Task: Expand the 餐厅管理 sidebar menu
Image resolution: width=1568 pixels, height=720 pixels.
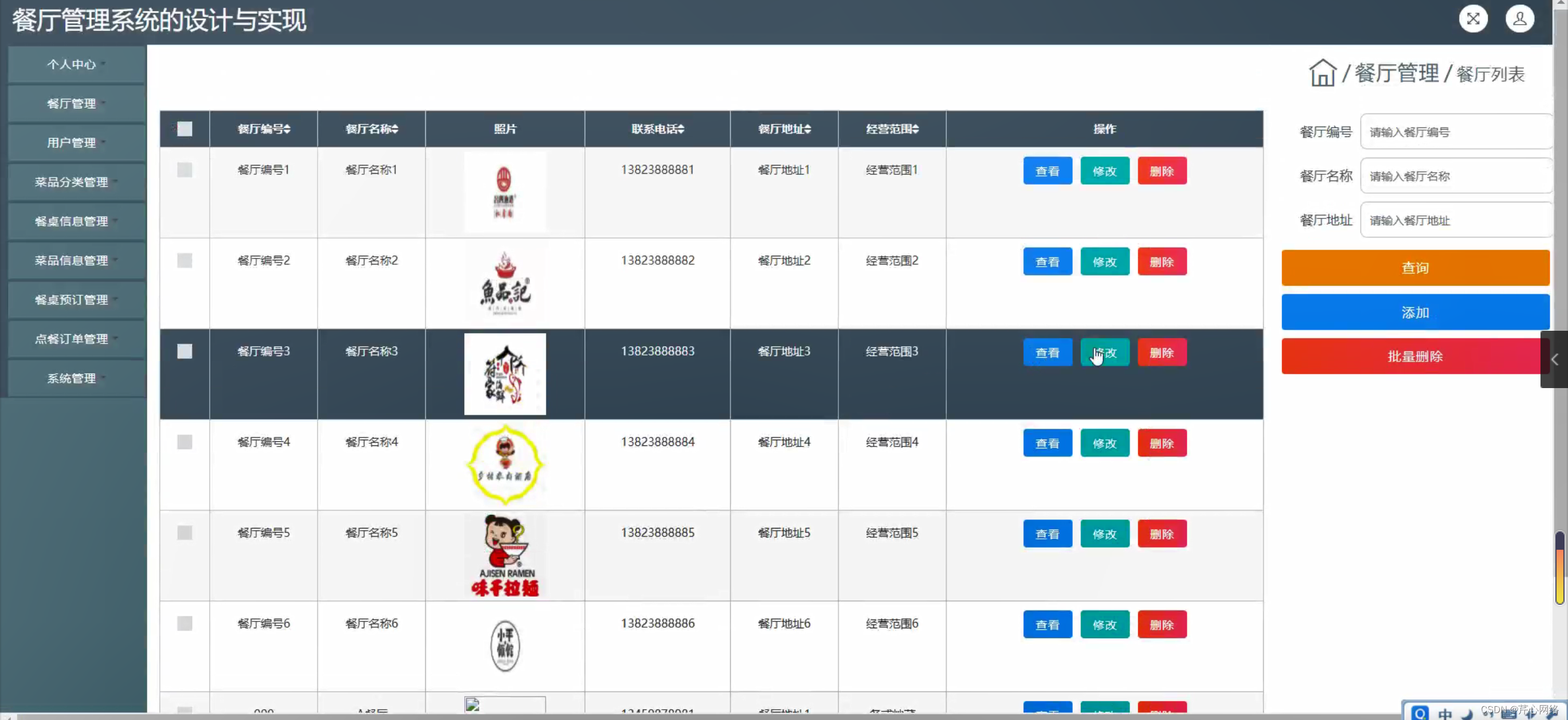Action: pos(72,103)
